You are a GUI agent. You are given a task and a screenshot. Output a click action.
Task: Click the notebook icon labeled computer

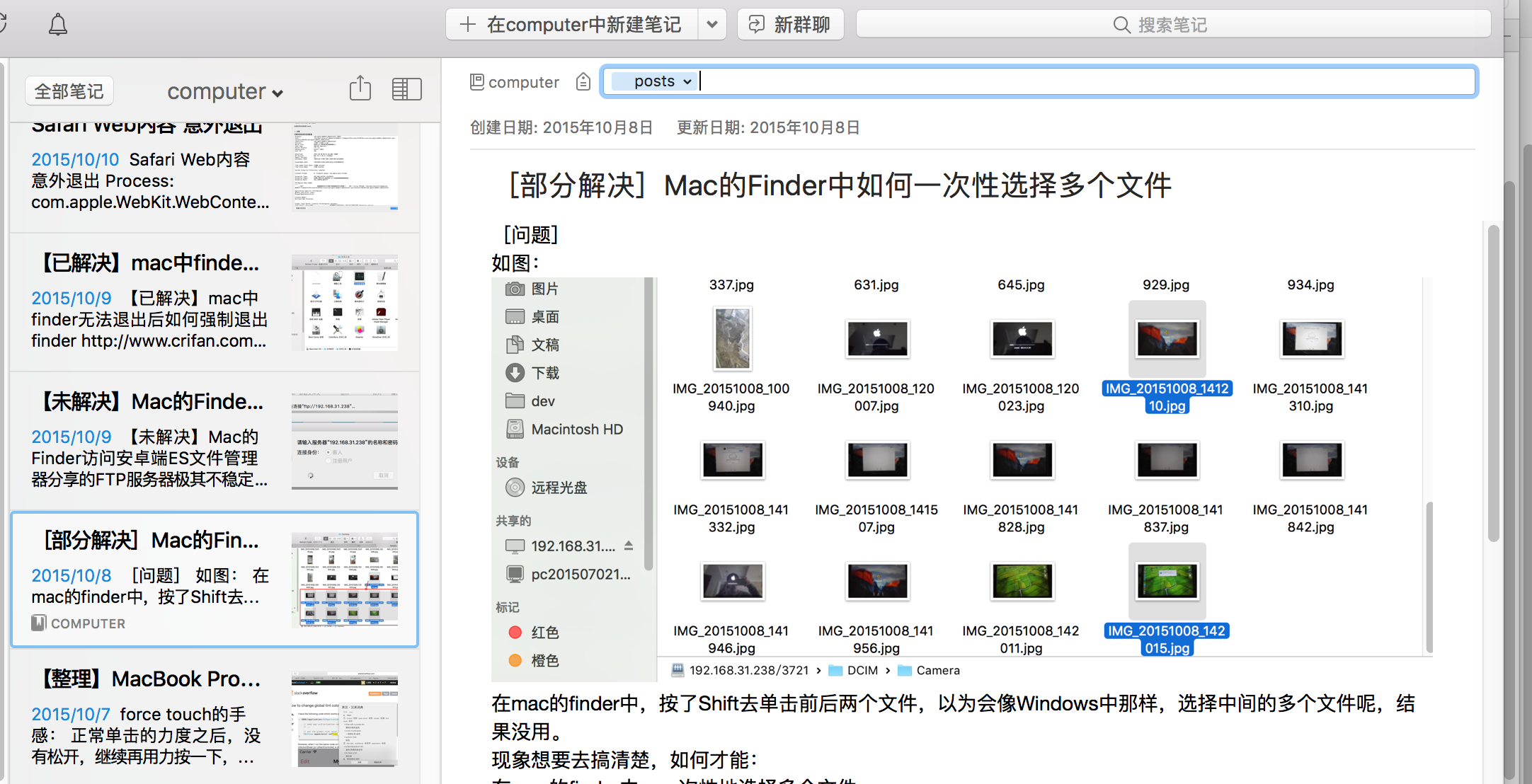[477, 82]
